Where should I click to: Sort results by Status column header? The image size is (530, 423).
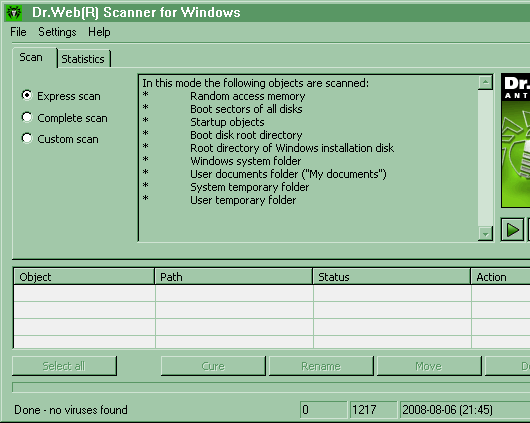click(392, 277)
